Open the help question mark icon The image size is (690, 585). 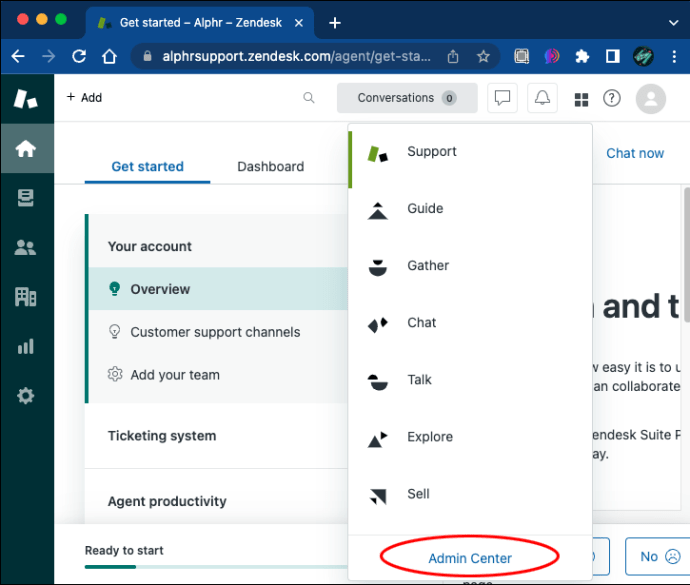[612, 98]
